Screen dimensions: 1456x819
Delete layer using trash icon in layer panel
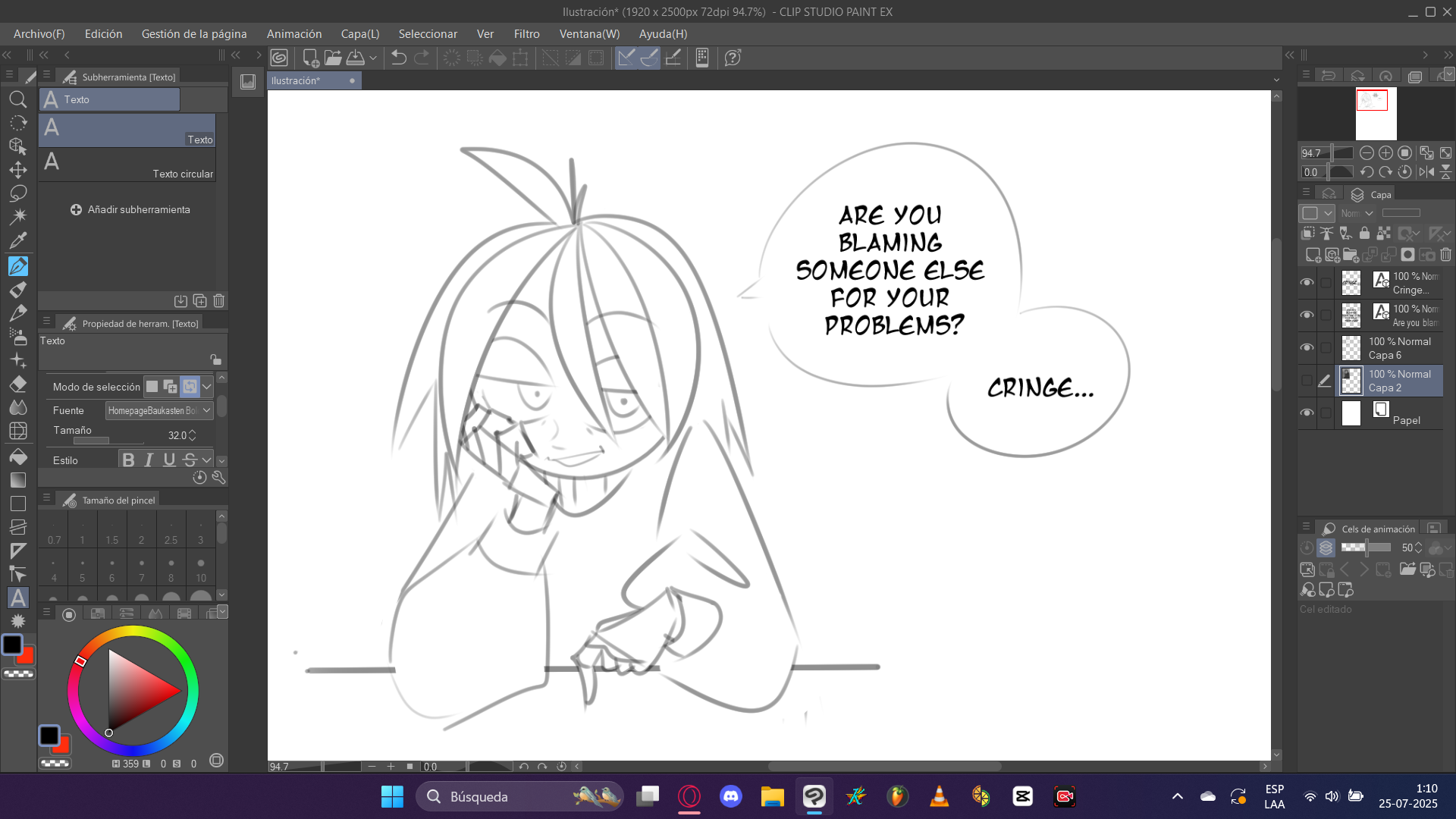coord(1445,255)
